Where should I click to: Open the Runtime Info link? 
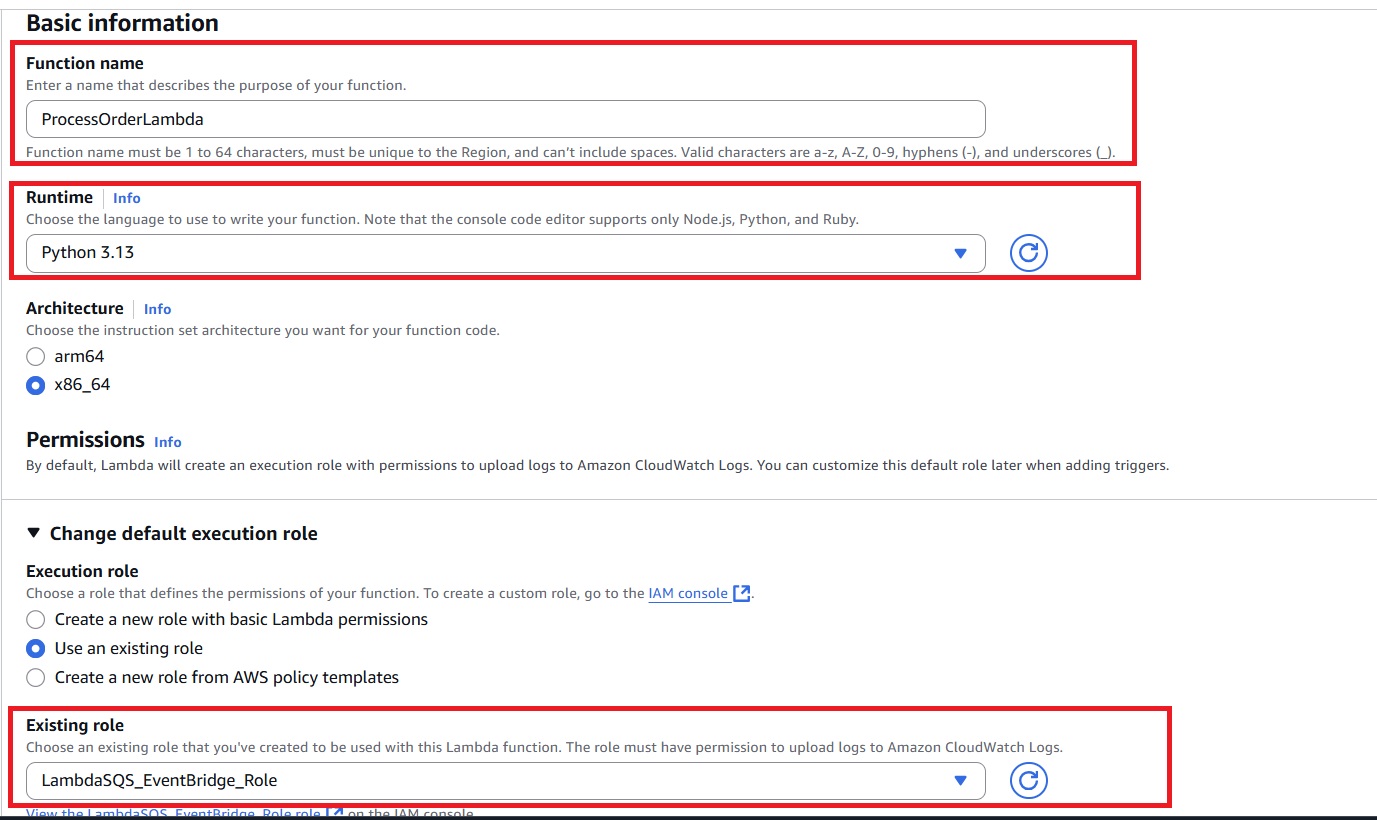[x=126, y=197]
